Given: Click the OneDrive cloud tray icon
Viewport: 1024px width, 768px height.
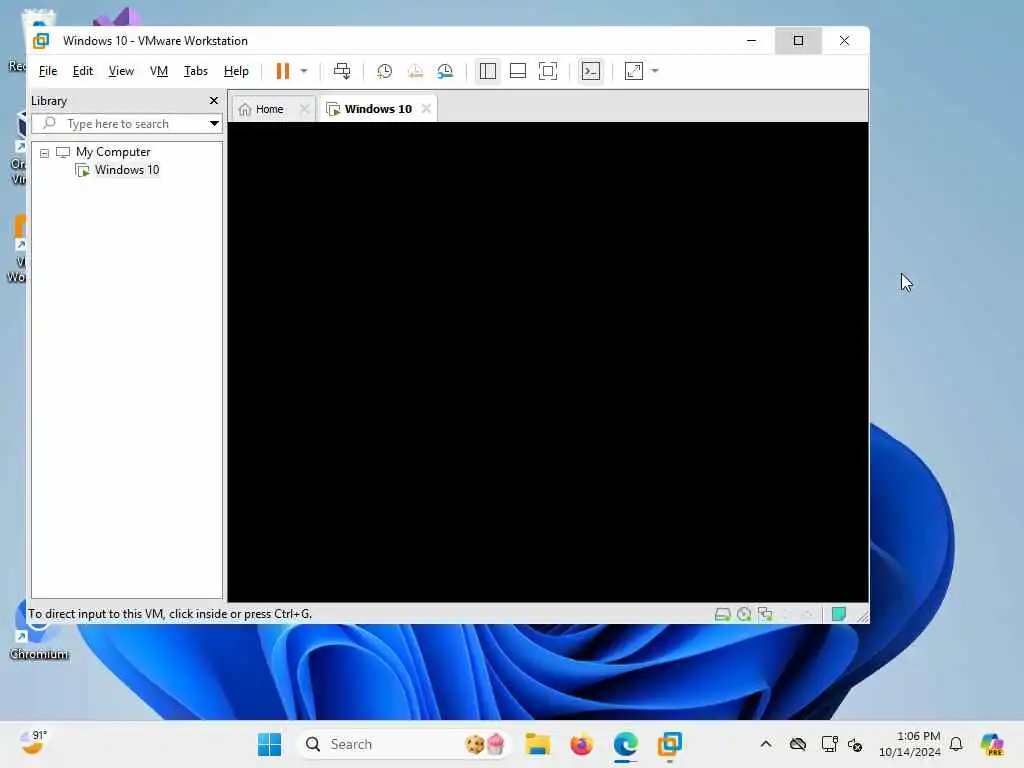Looking at the screenshot, I should [798, 744].
